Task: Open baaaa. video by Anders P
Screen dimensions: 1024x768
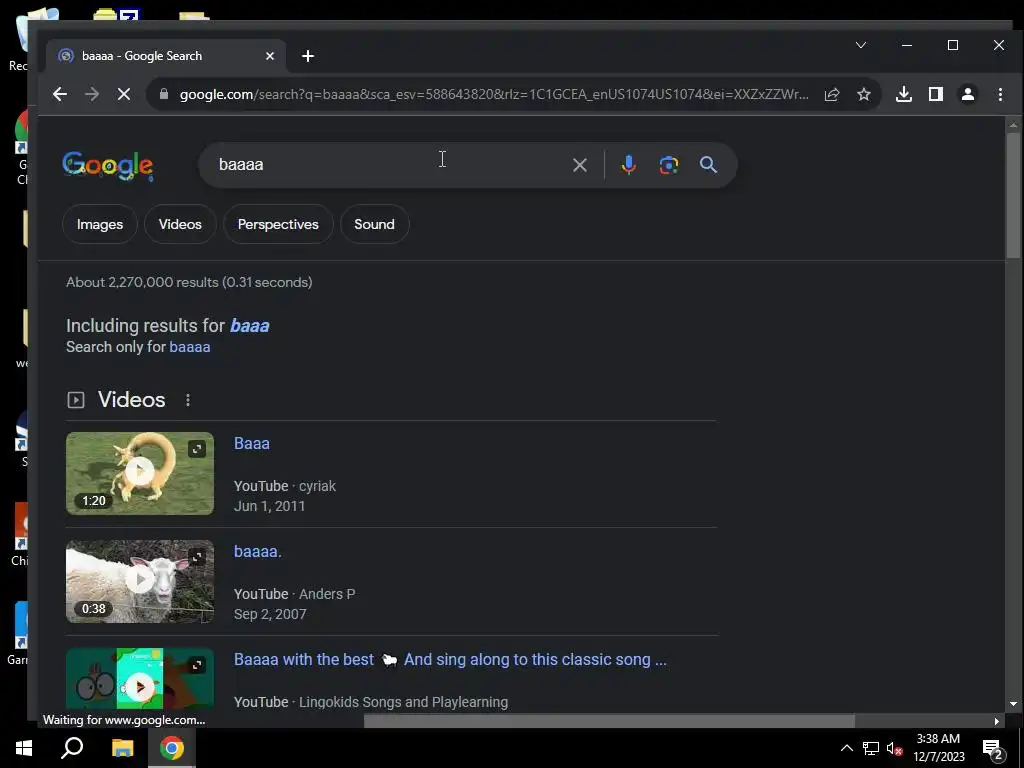Action: click(257, 551)
